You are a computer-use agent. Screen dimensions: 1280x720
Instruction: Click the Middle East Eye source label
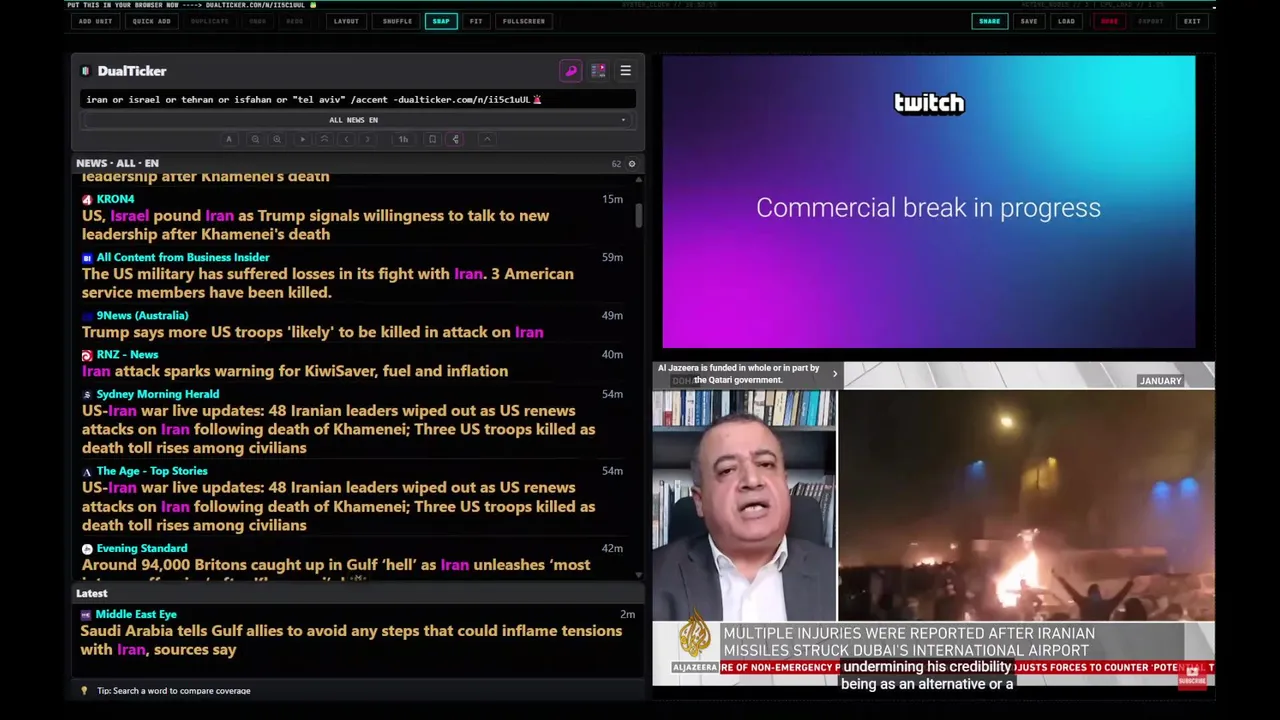pyautogui.click(x=136, y=614)
